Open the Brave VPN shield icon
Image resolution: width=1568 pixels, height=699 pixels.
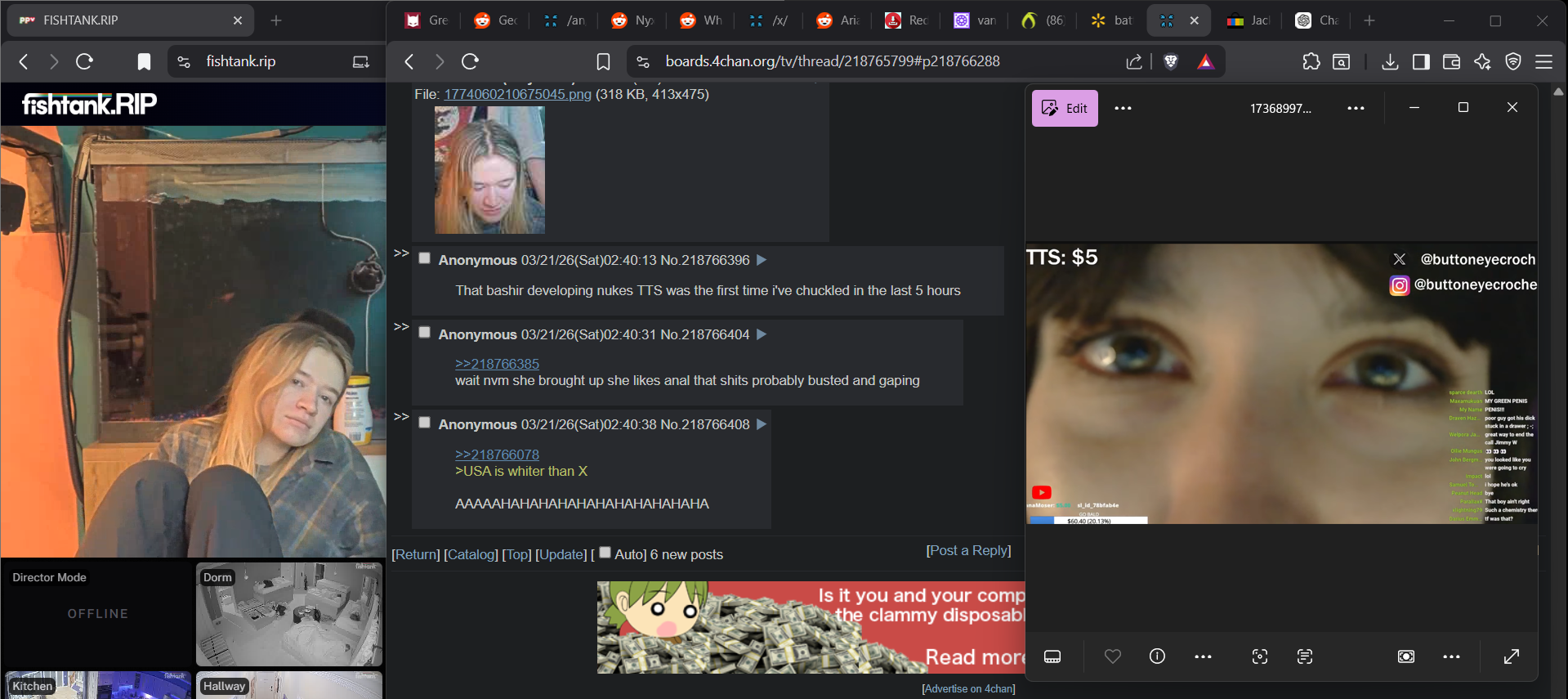(1513, 61)
